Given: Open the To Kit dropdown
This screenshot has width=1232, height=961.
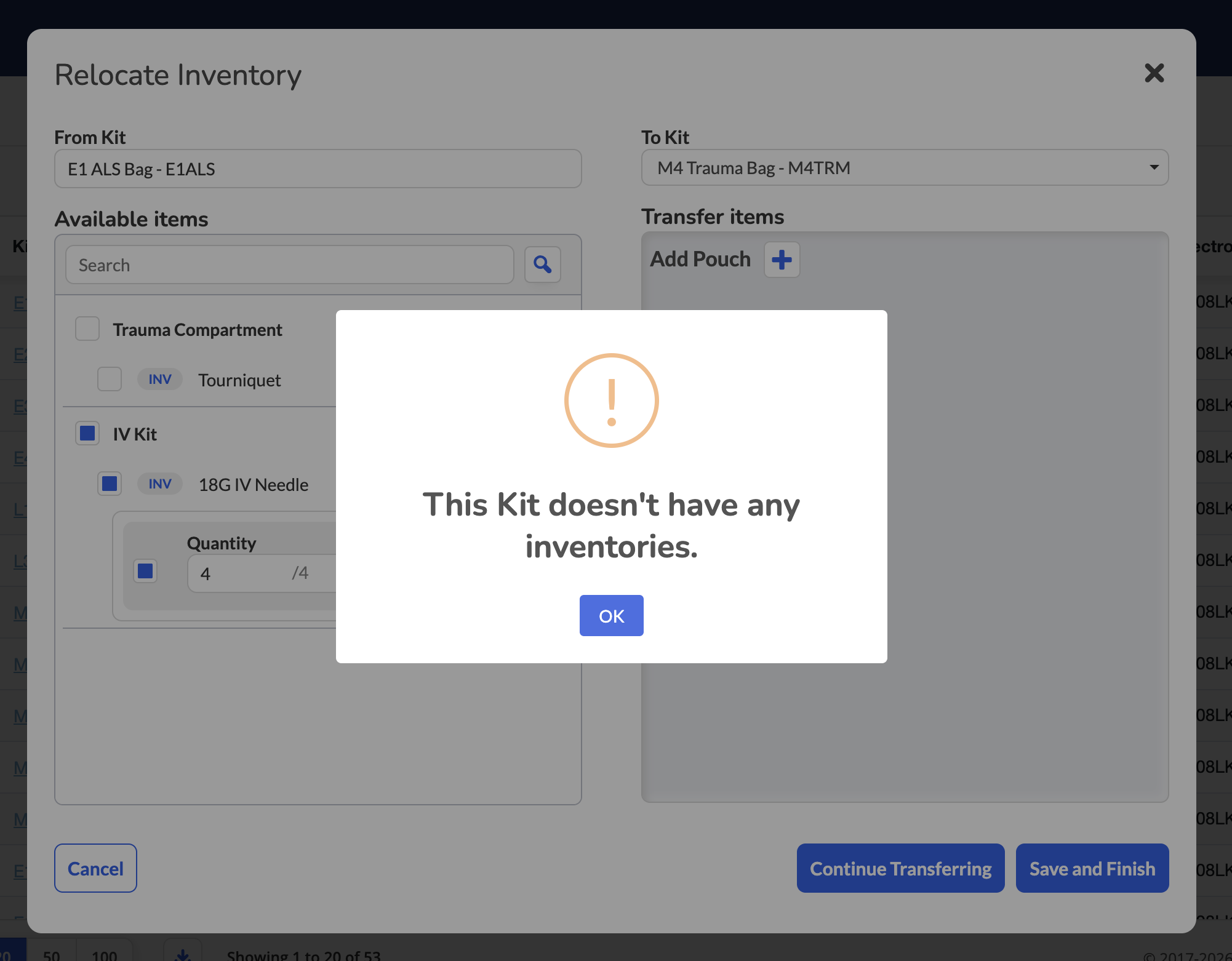Looking at the screenshot, I should pos(905,167).
